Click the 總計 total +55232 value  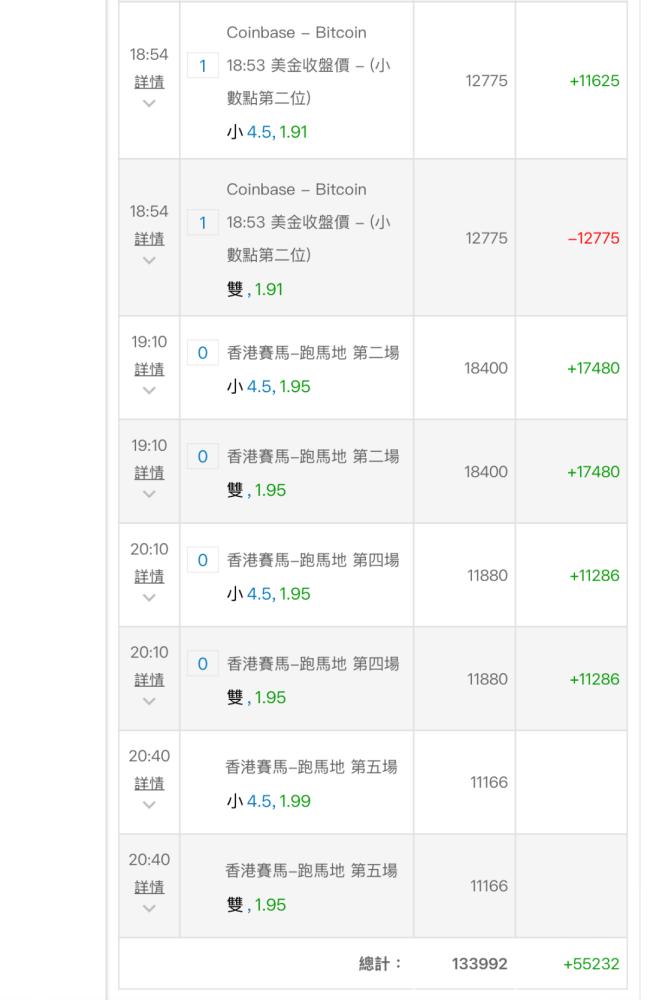(591, 964)
